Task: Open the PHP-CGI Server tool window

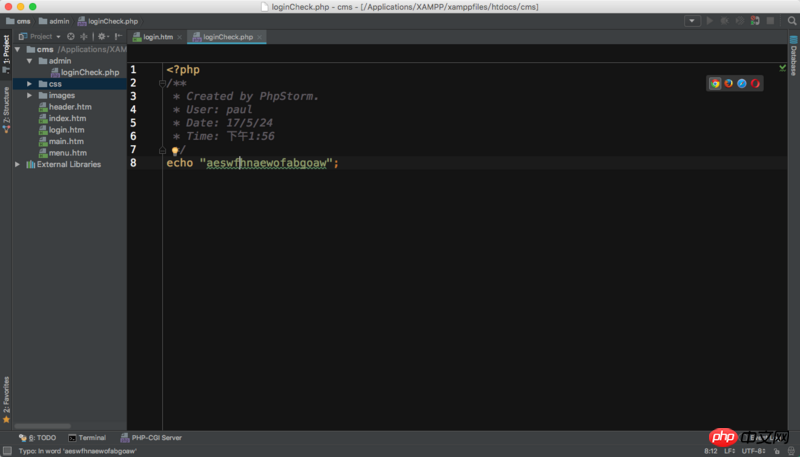Action: [x=150, y=438]
